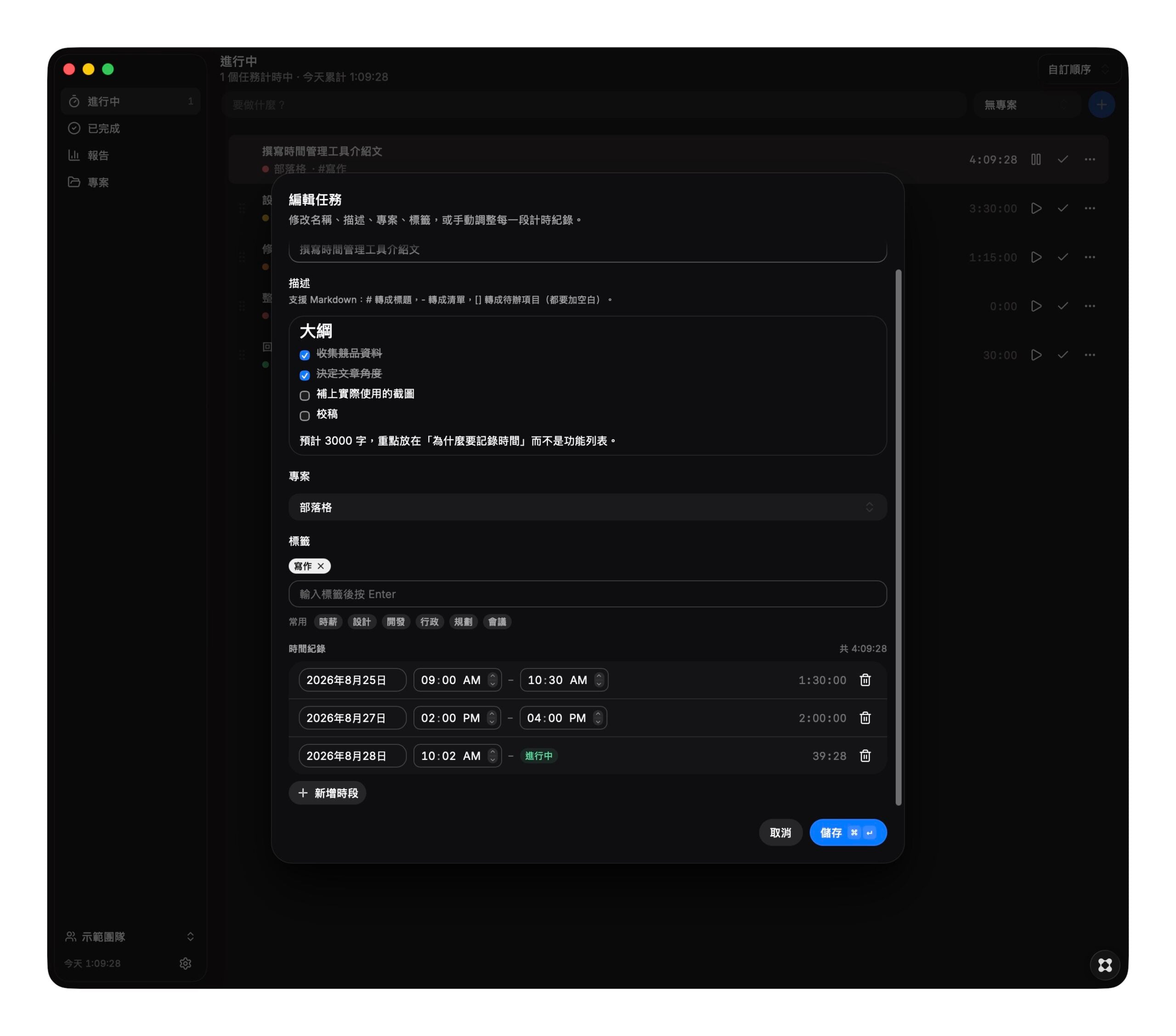
Task: Add the common tag 時薪
Action: click(x=328, y=622)
